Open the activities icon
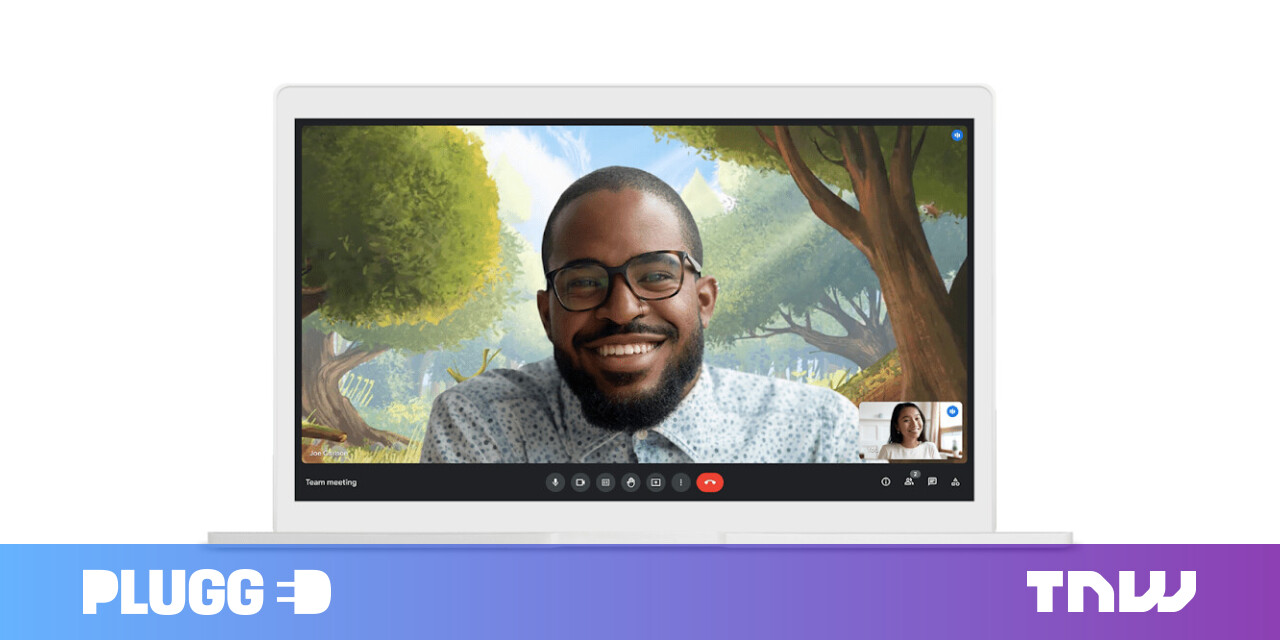The image size is (1280, 640). tap(955, 482)
